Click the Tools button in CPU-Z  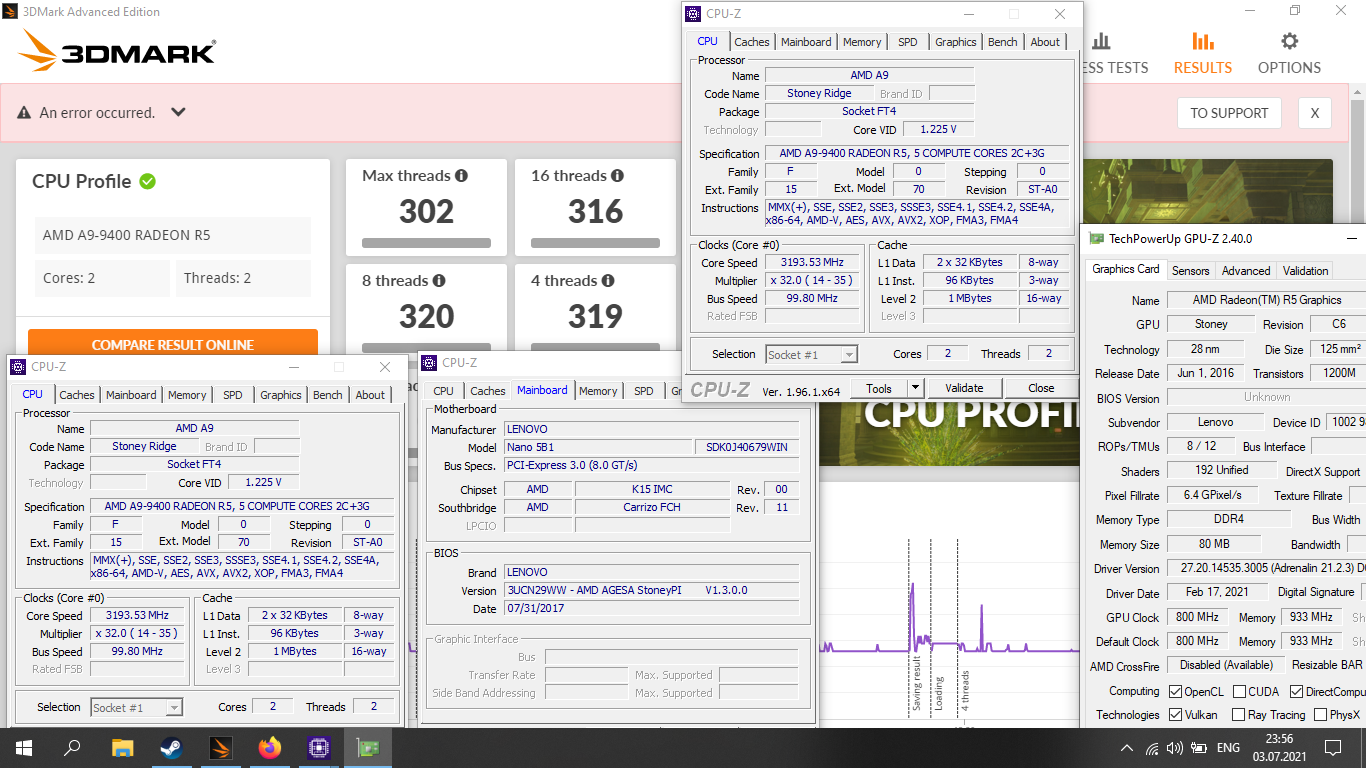(879, 388)
